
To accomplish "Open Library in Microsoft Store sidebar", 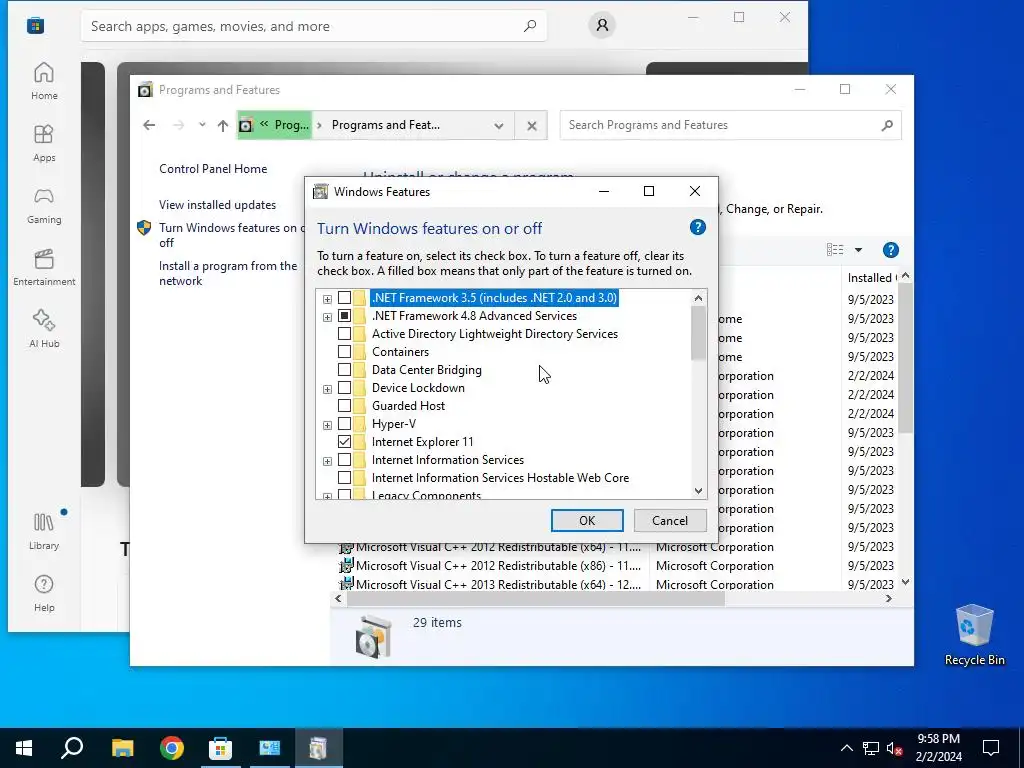I will coord(44,531).
